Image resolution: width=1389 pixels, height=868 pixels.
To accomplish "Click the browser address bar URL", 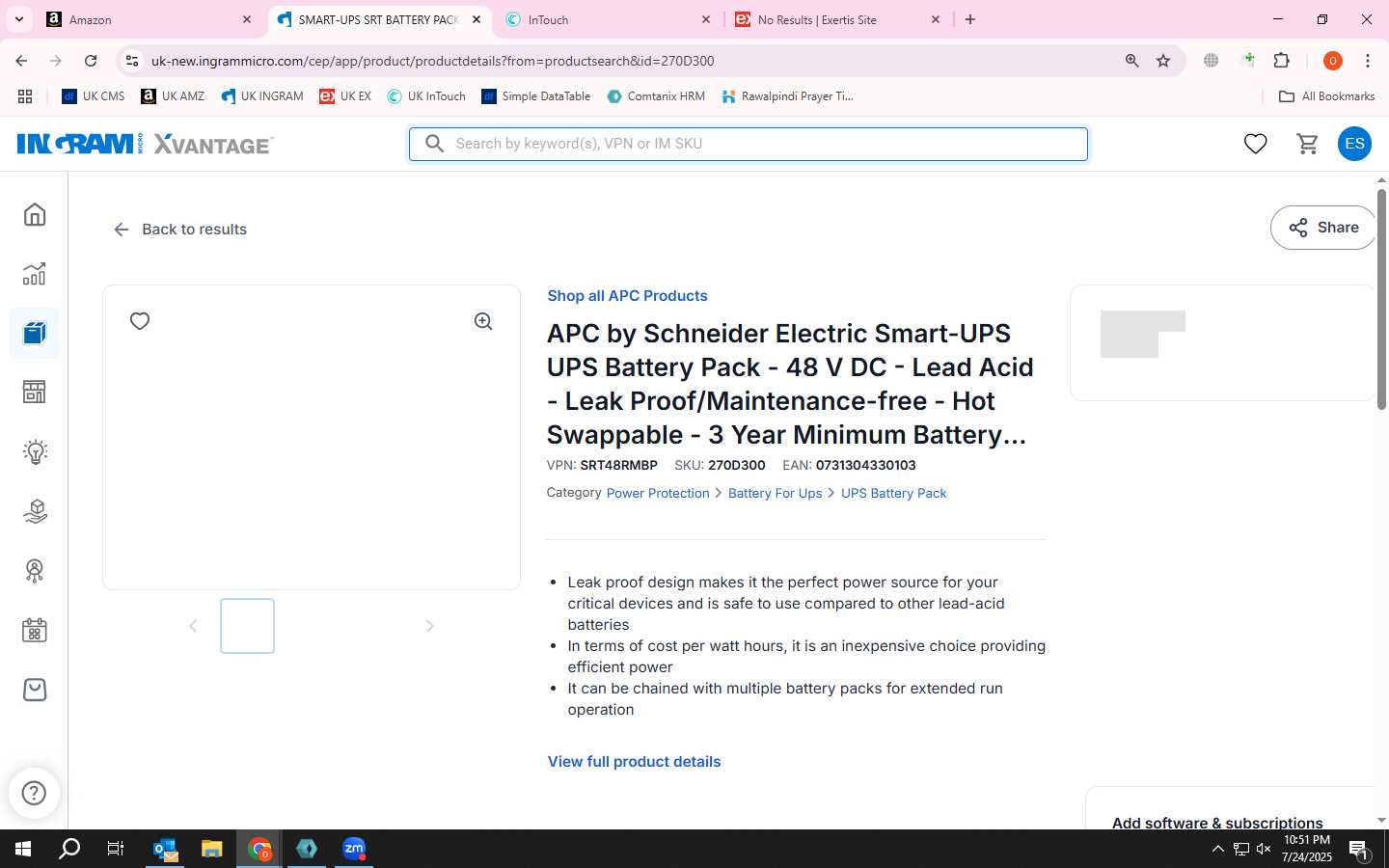I will (432, 61).
